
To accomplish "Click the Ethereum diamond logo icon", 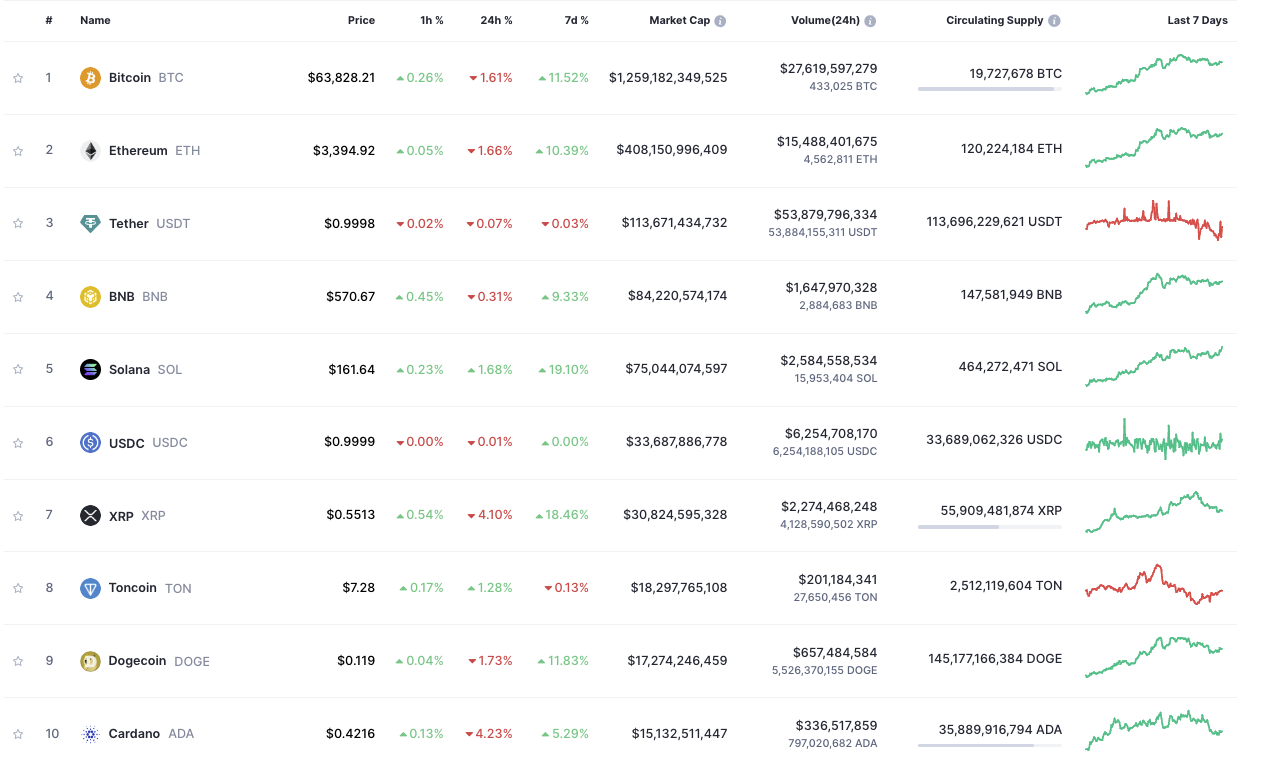I will 90,151.
